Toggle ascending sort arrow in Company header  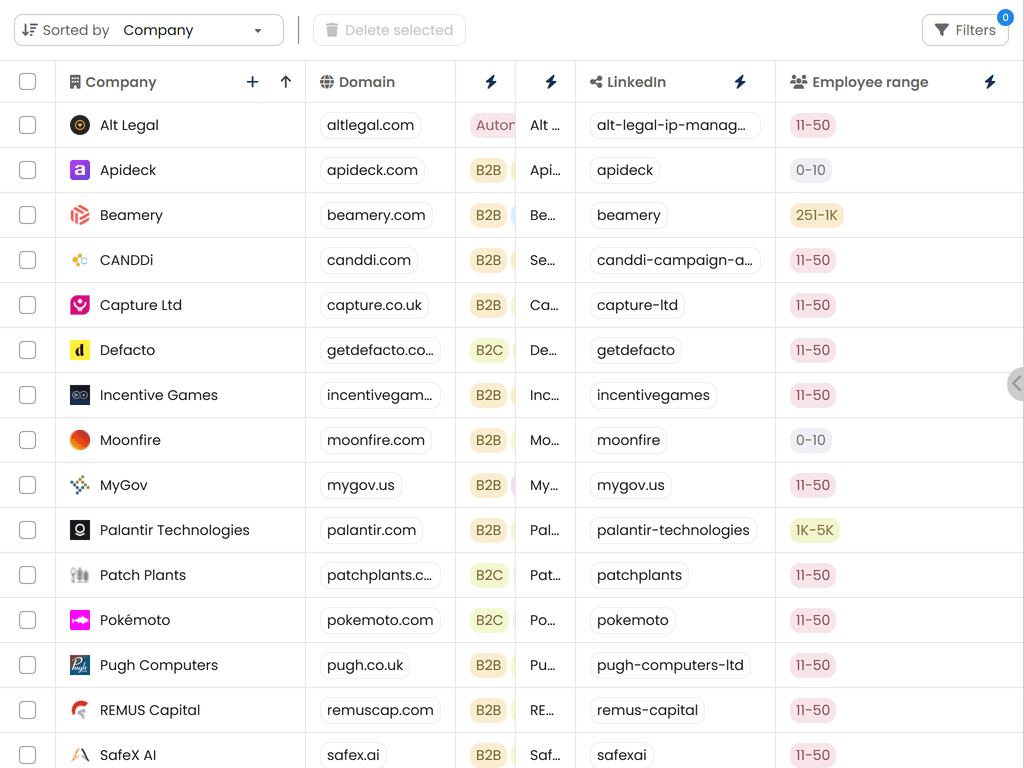click(x=285, y=82)
